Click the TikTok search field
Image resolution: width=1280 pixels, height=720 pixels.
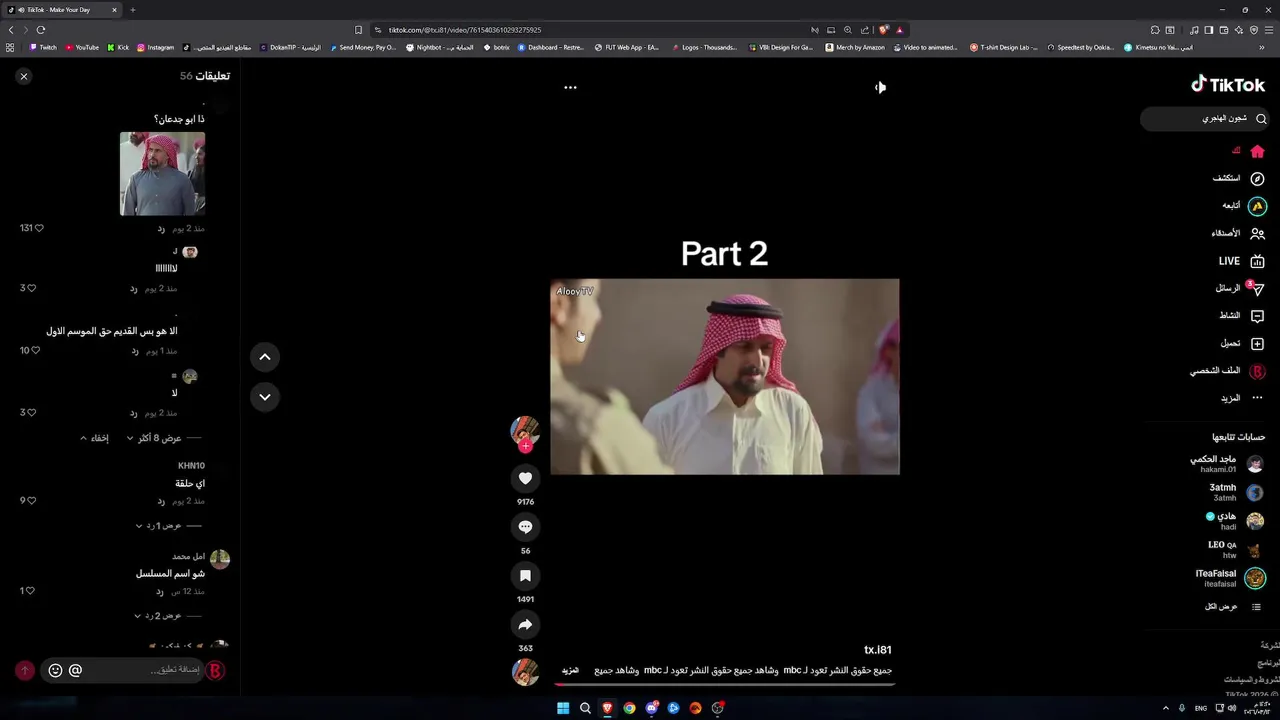tap(1204, 119)
